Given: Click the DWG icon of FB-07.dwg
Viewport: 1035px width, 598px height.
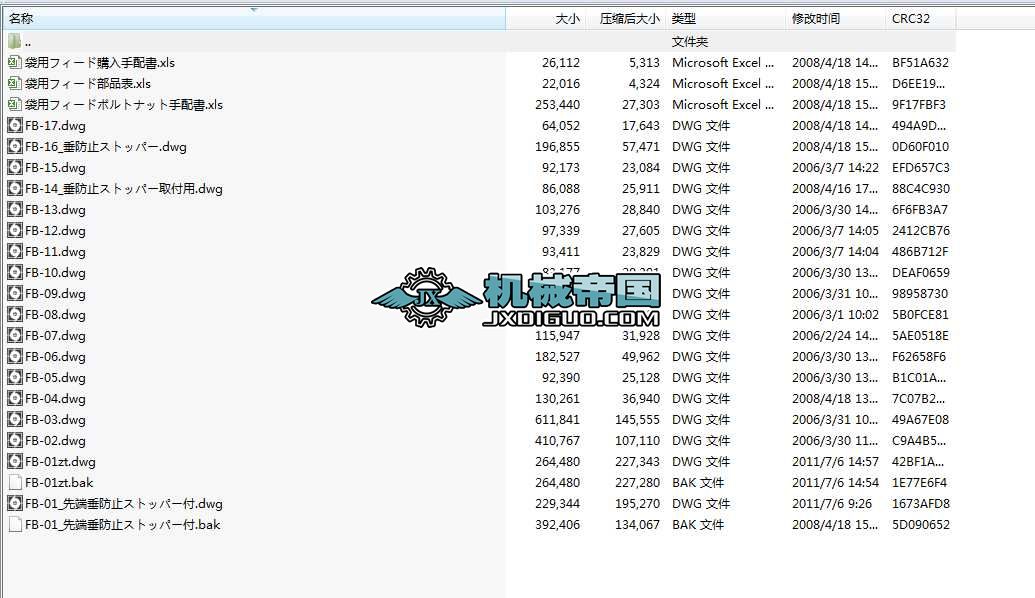Looking at the screenshot, I should tap(15, 335).
